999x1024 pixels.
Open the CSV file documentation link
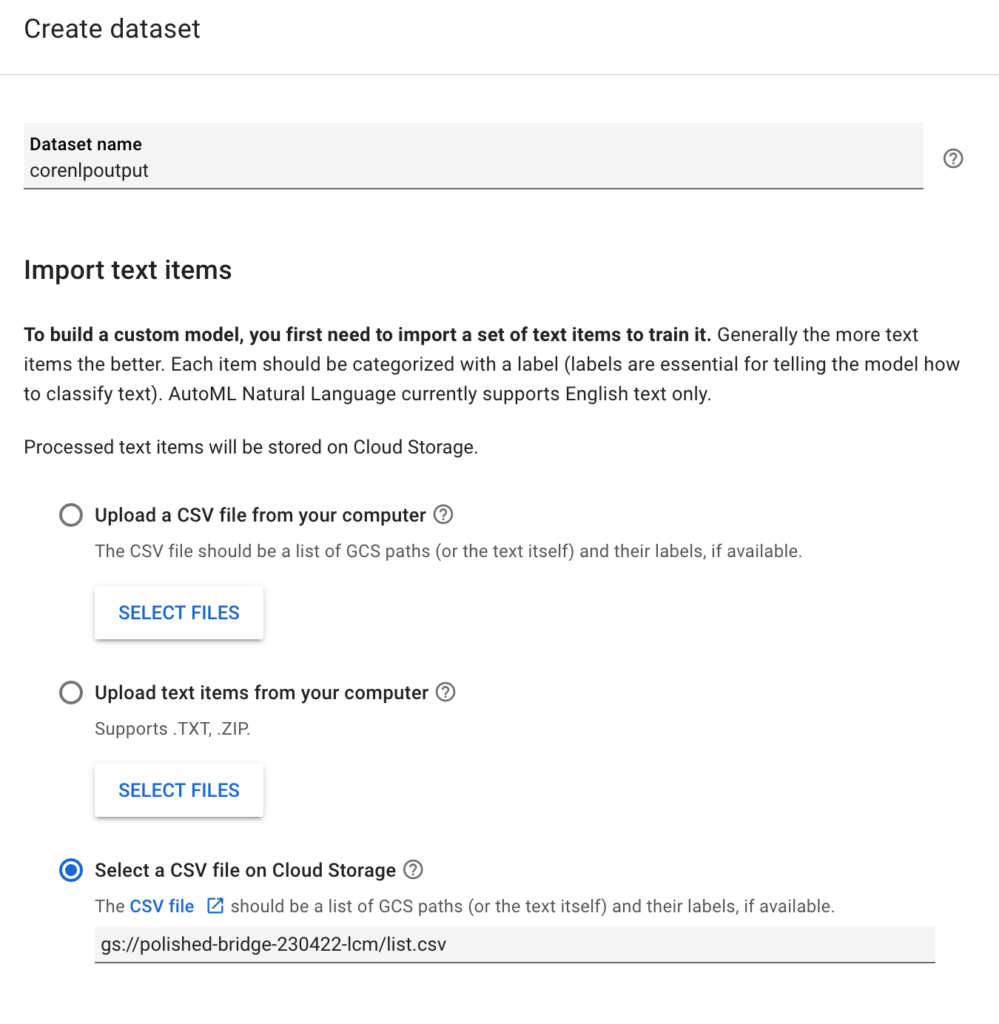click(x=162, y=906)
